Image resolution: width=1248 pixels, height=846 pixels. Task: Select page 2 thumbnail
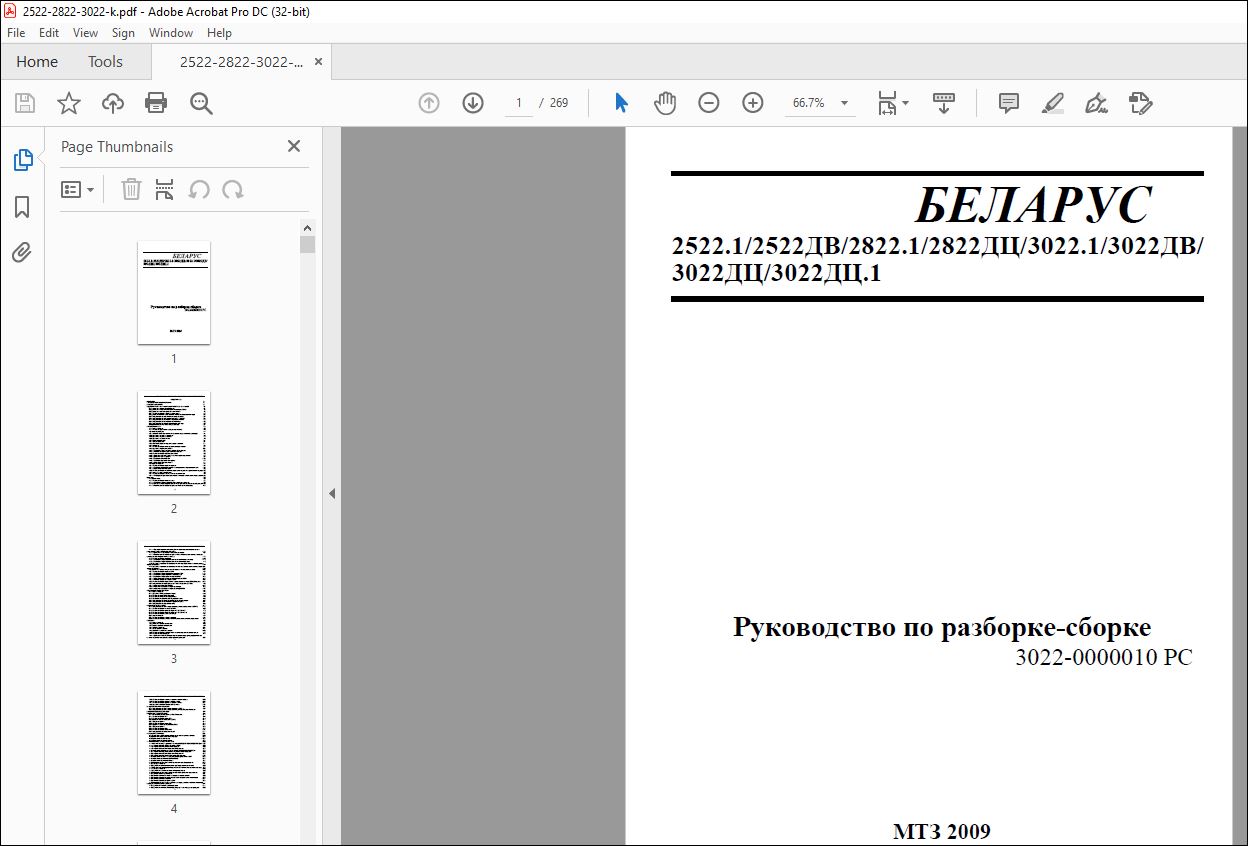[174, 443]
